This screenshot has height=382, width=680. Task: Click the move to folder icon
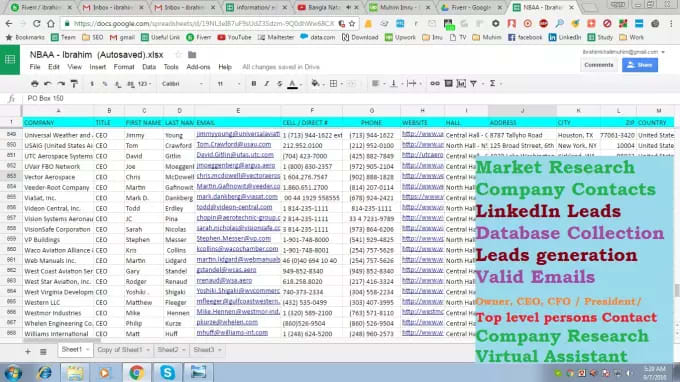pos(192,55)
